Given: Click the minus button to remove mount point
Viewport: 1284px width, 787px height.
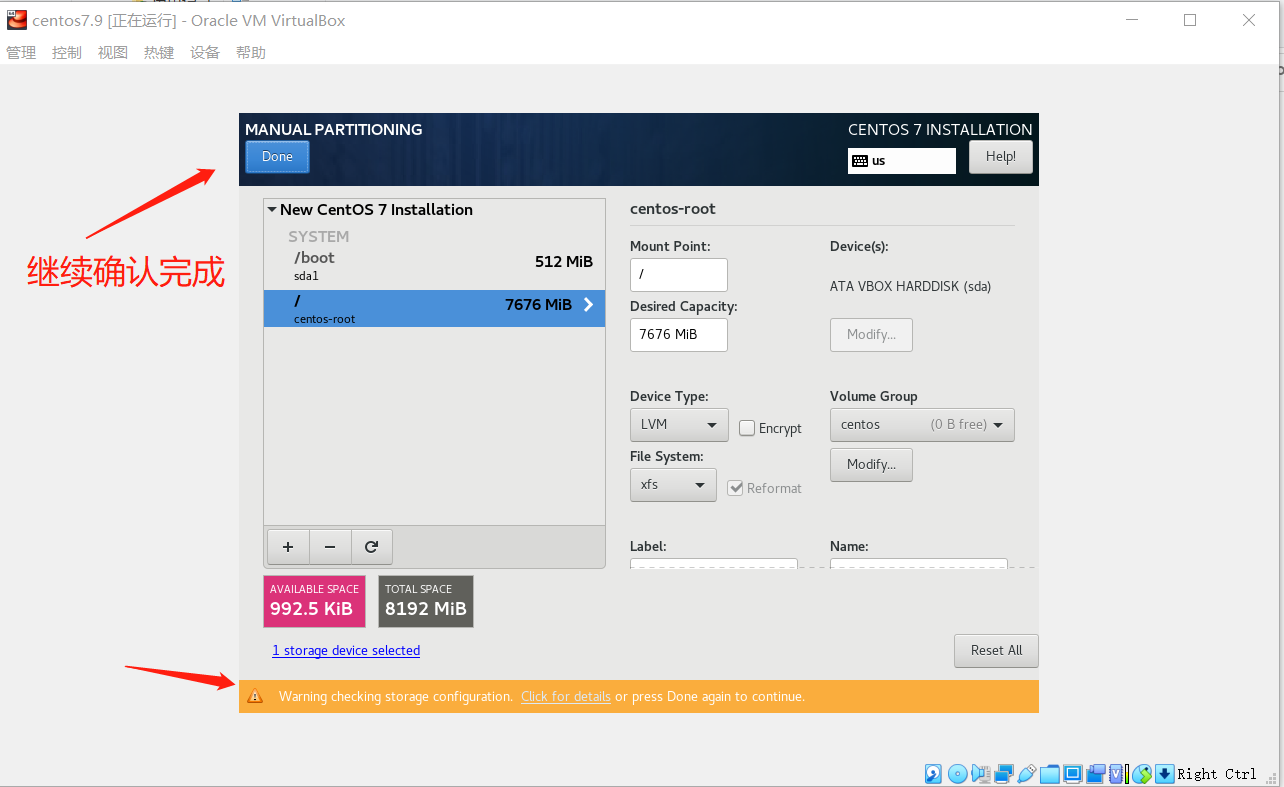Looking at the screenshot, I should [x=330, y=547].
